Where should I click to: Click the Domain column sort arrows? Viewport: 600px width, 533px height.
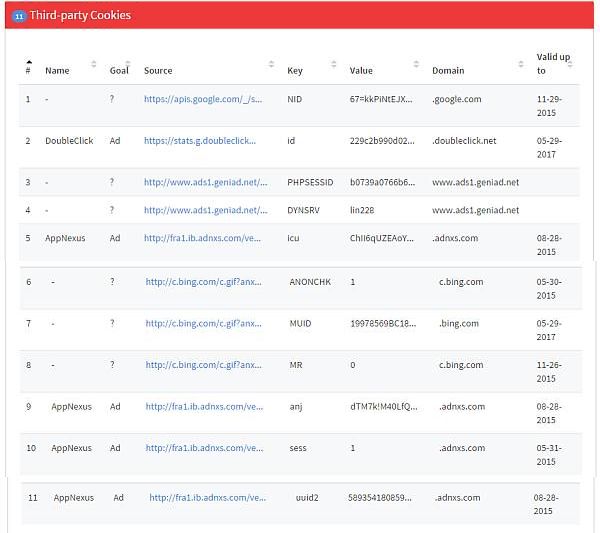point(521,64)
